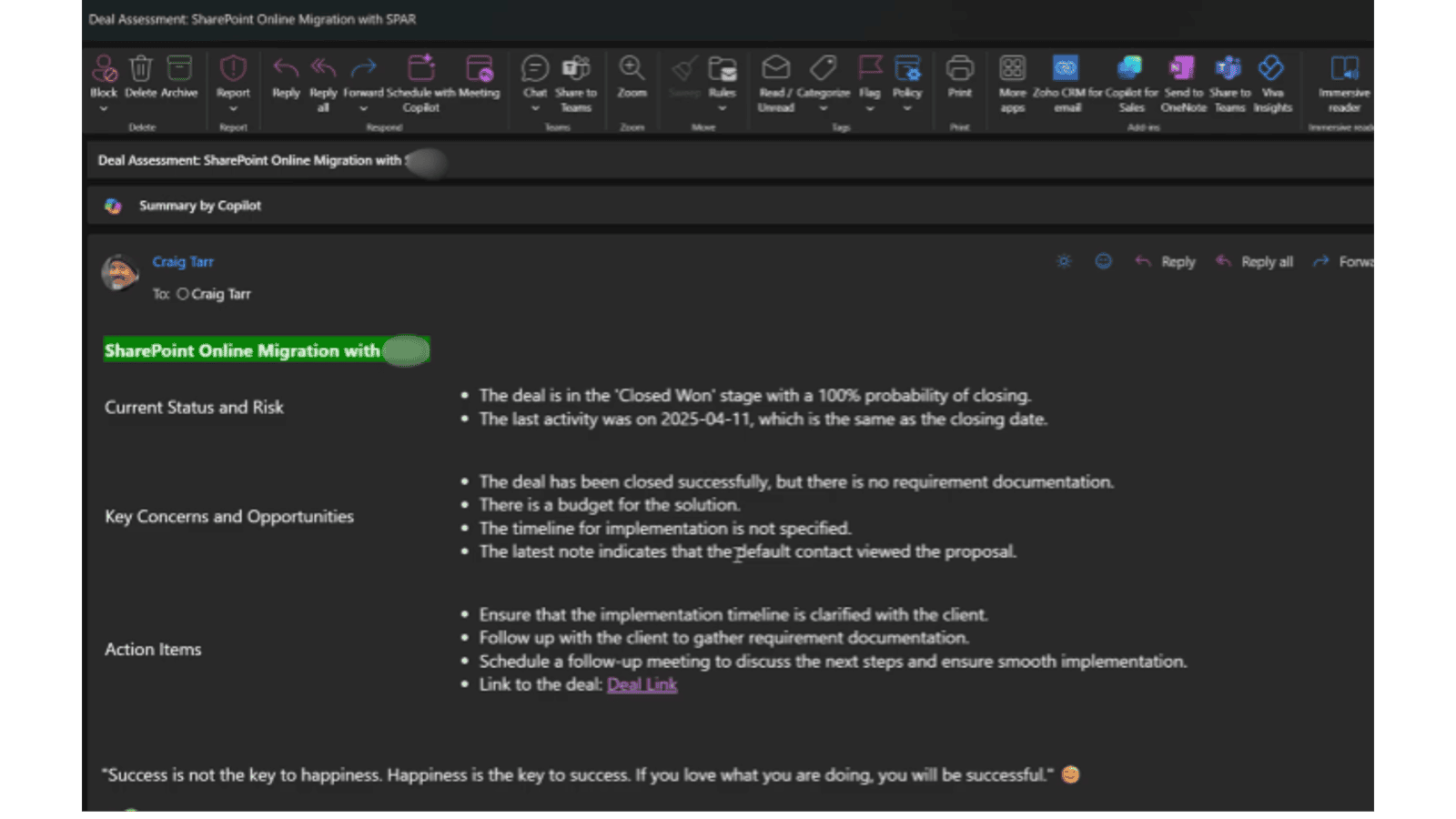
Task: Expand the Flag options dropdown
Action: (x=870, y=108)
